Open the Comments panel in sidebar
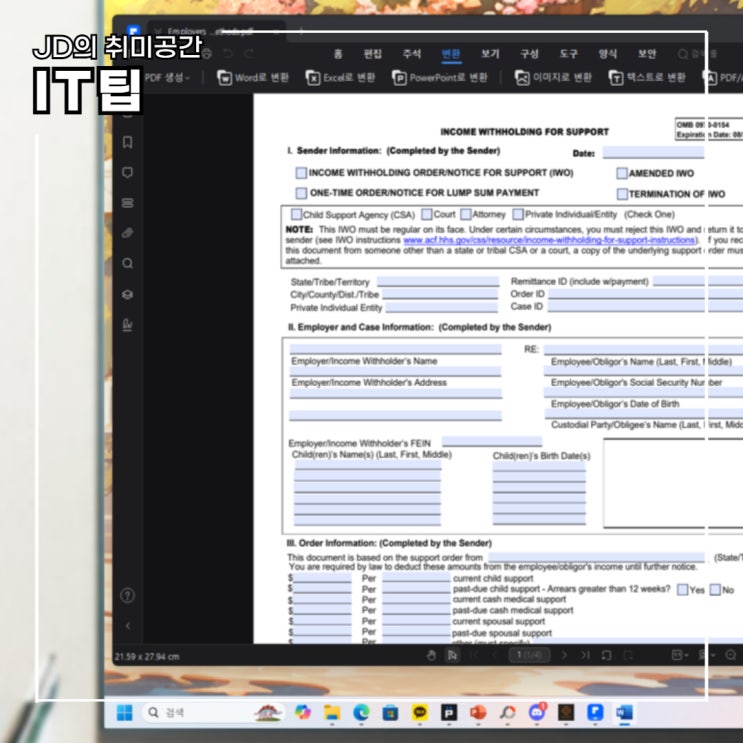This screenshot has width=743, height=743. click(127, 172)
